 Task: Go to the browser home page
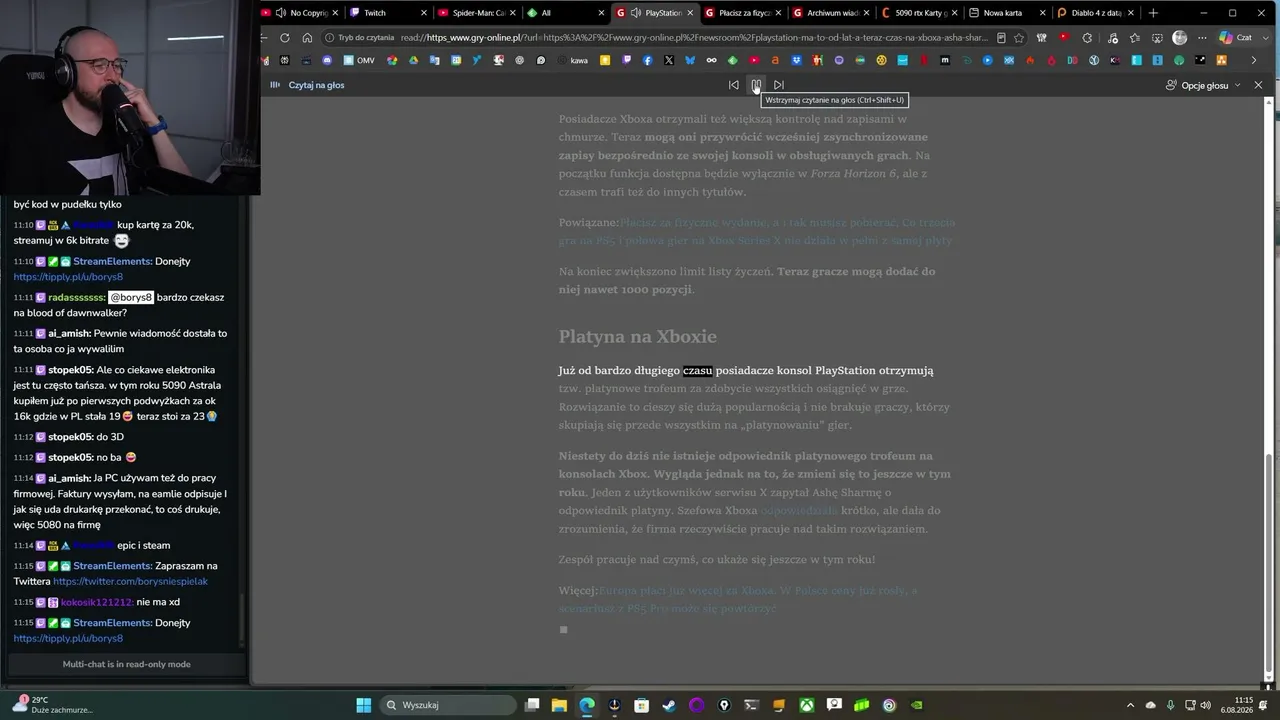click(x=307, y=38)
